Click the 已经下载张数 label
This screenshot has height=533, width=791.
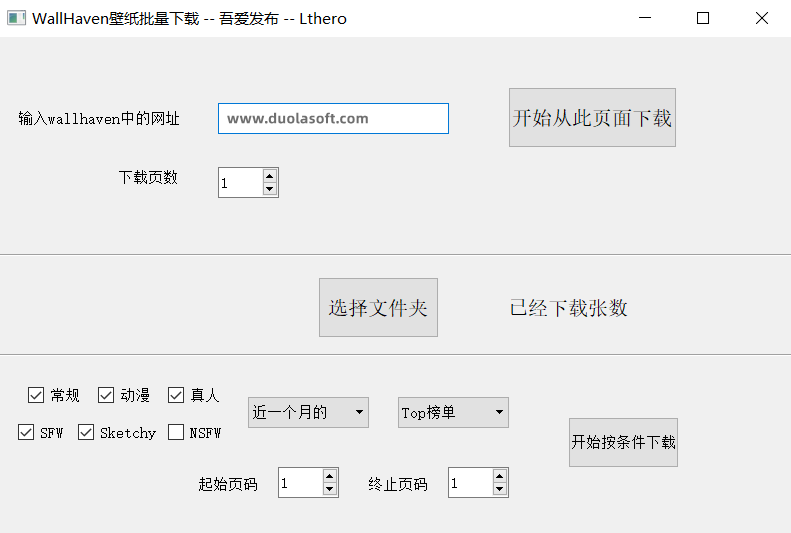(x=569, y=308)
